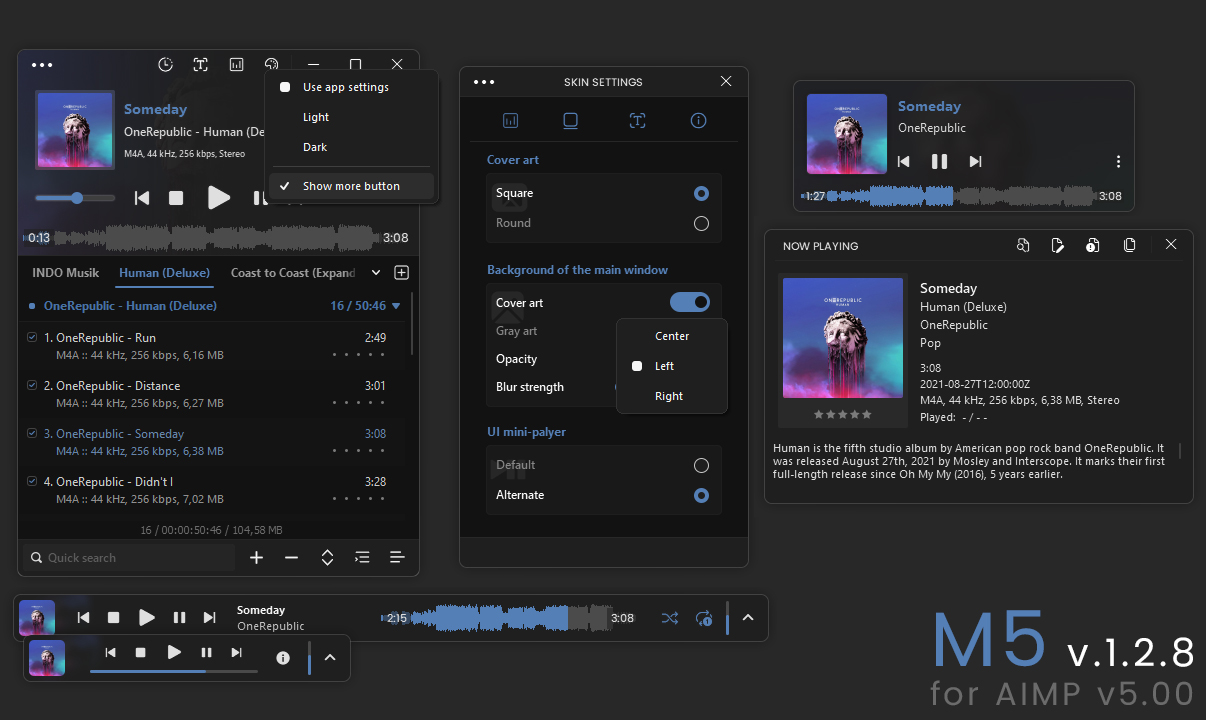Start playback in main player
Image resolution: width=1206 pixels, height=720 pixels.
(x=219, y=198)
